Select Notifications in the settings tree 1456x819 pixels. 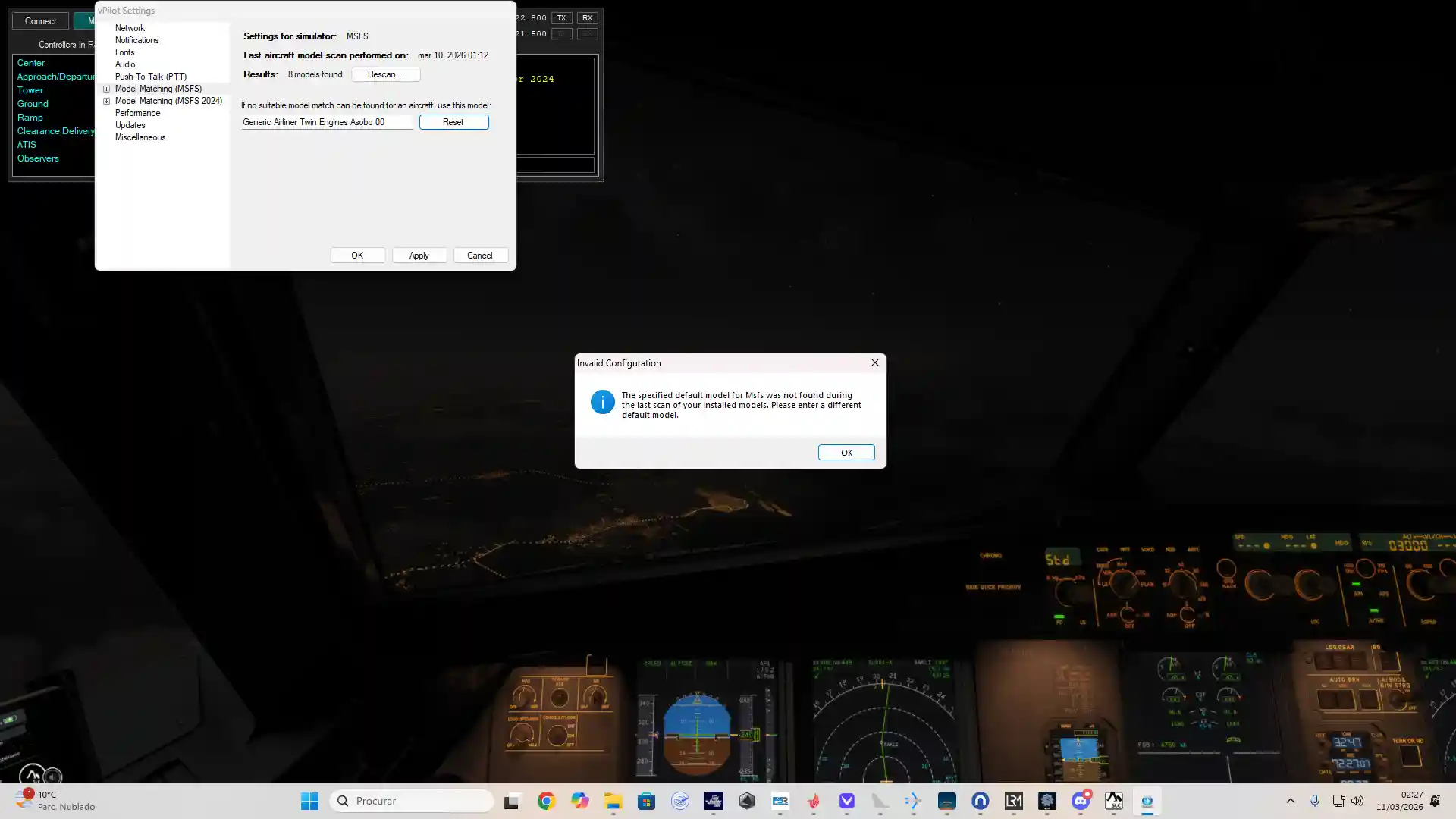tap(136, 40)
